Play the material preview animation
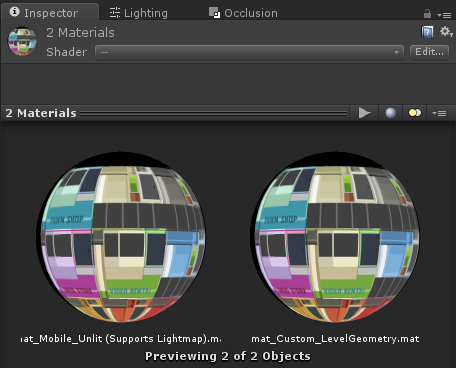 364,113
